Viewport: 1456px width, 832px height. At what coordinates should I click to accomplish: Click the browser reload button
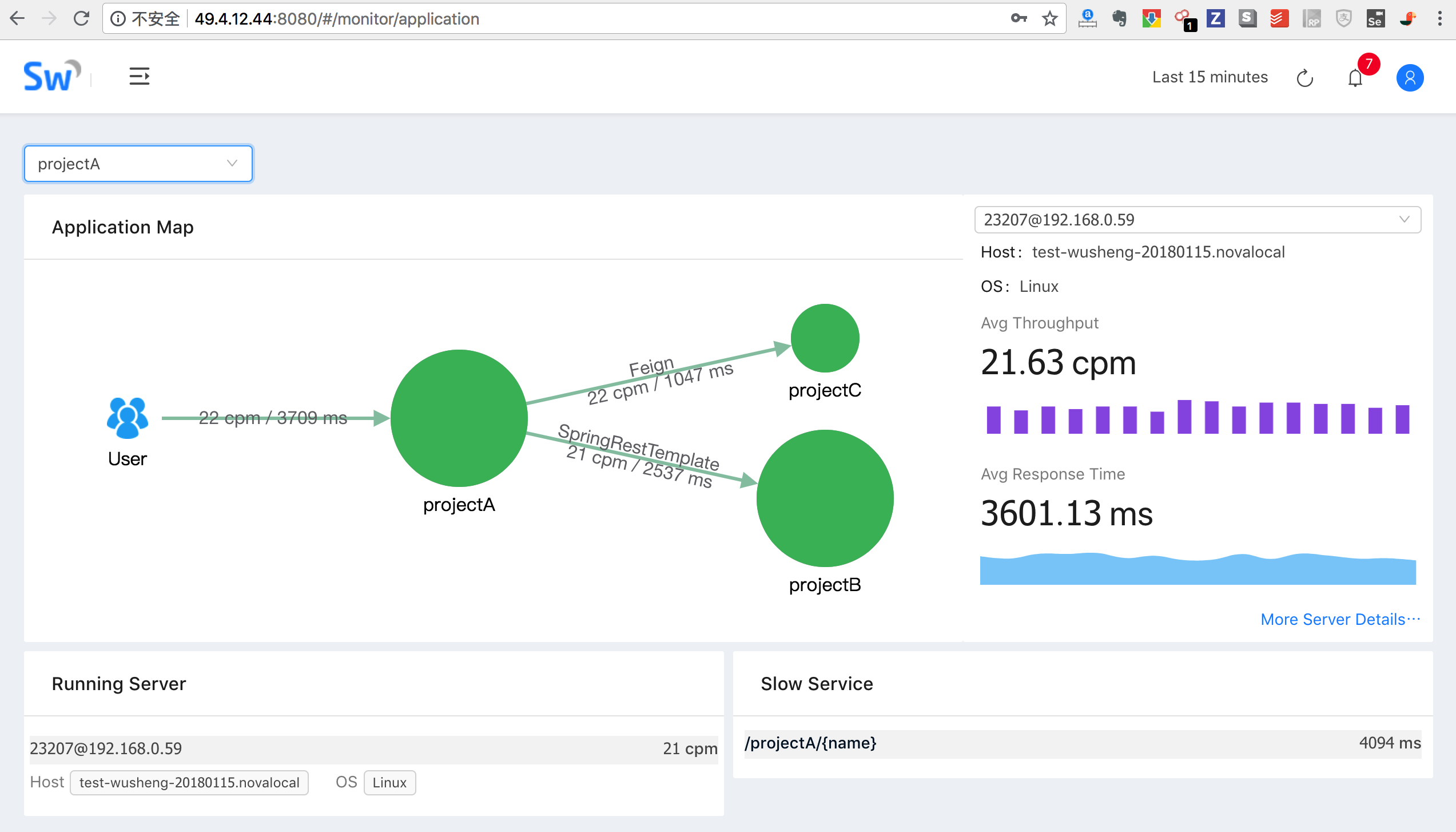pyautogui.click(x=82, y=19)
